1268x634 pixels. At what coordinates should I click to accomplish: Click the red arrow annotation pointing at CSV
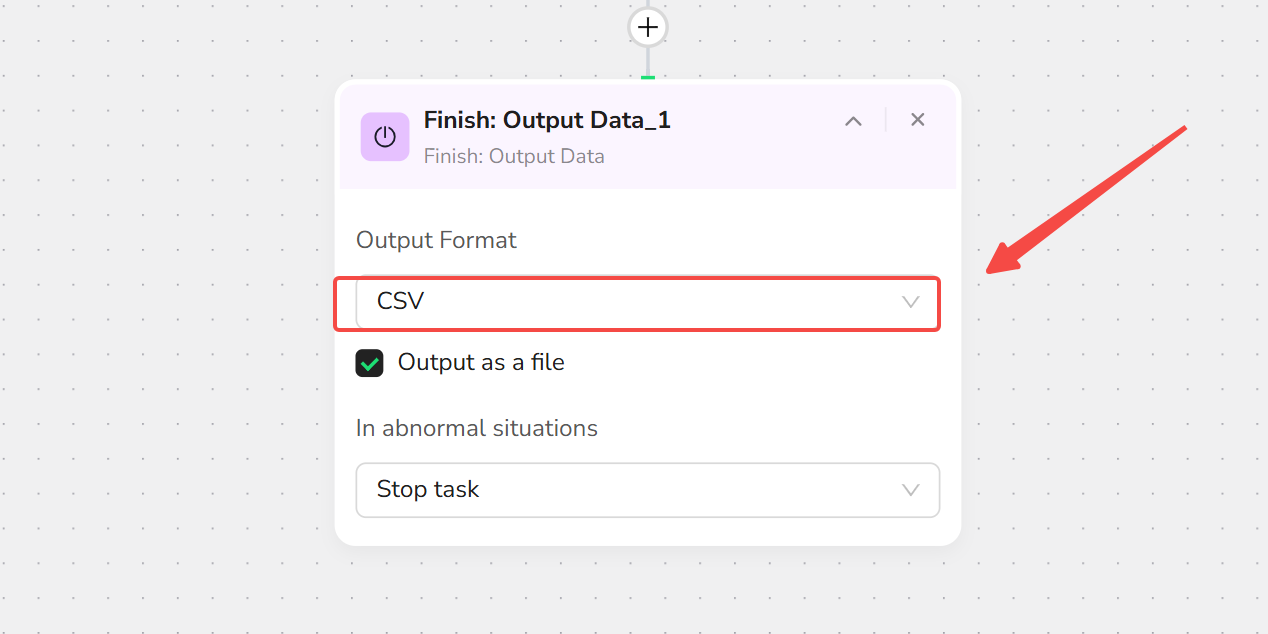[x=1086, y=199]
